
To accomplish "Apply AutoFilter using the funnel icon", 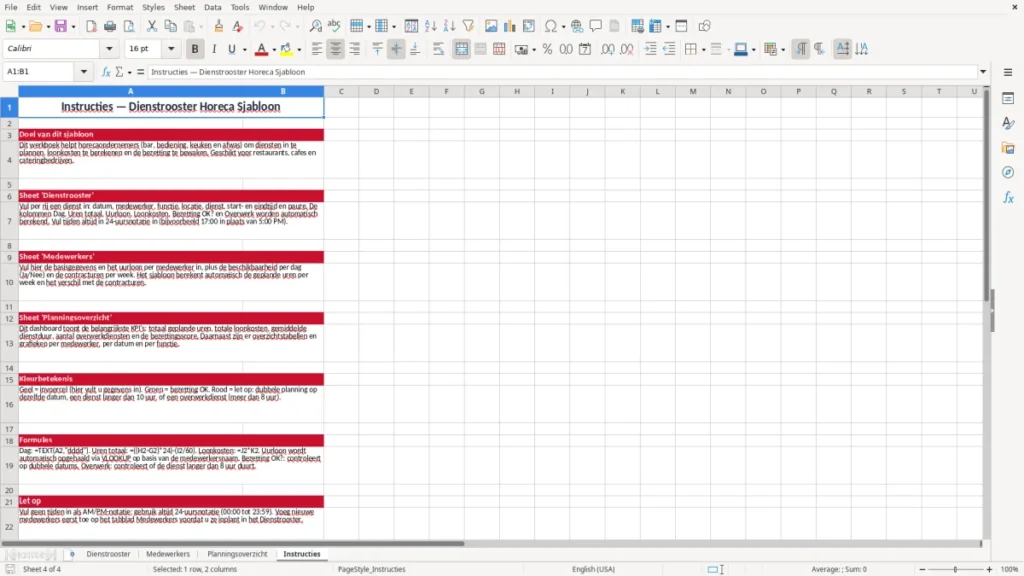I will click(x=468, y=26).
